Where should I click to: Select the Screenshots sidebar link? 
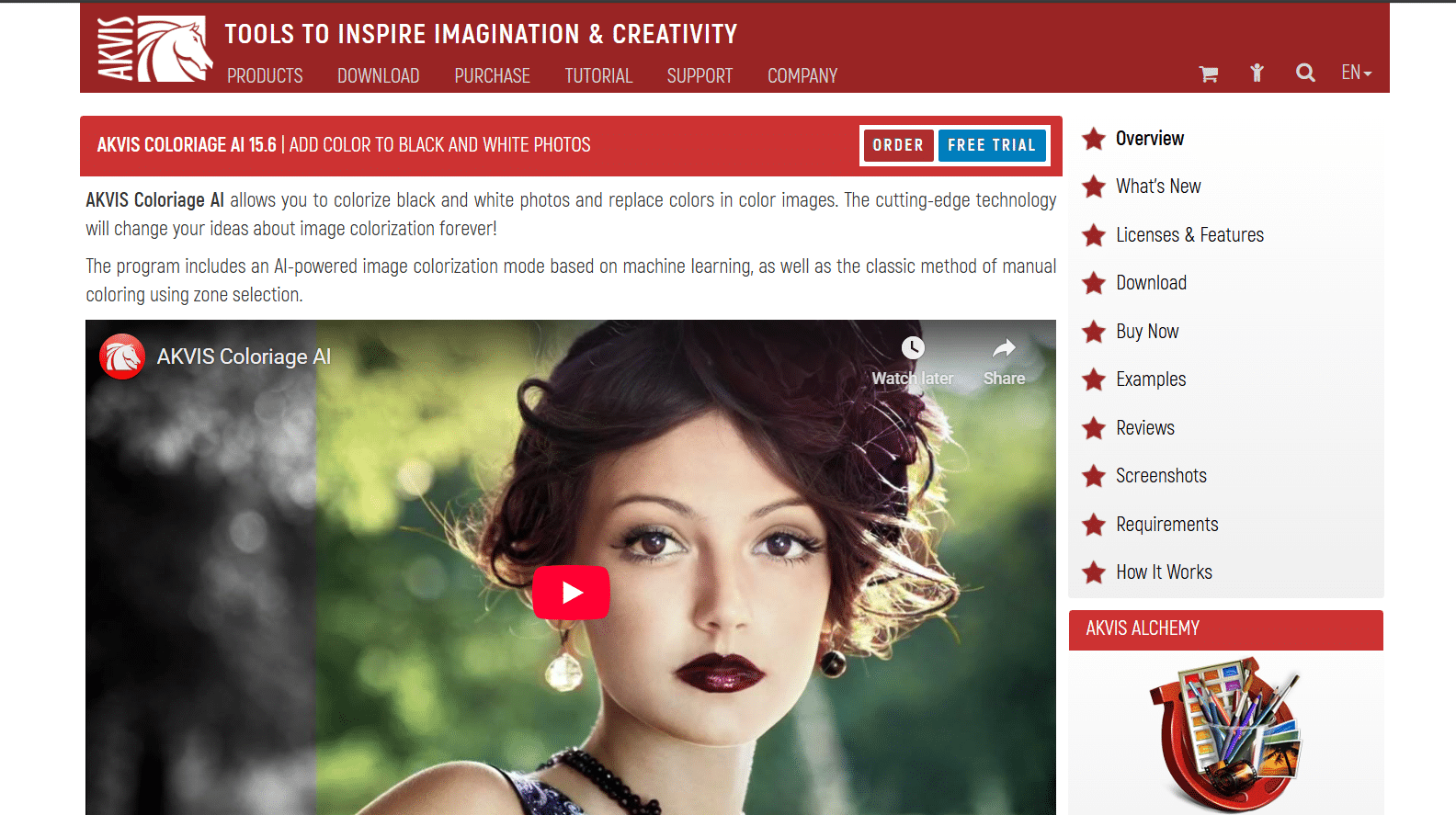tap(1161, 476)
